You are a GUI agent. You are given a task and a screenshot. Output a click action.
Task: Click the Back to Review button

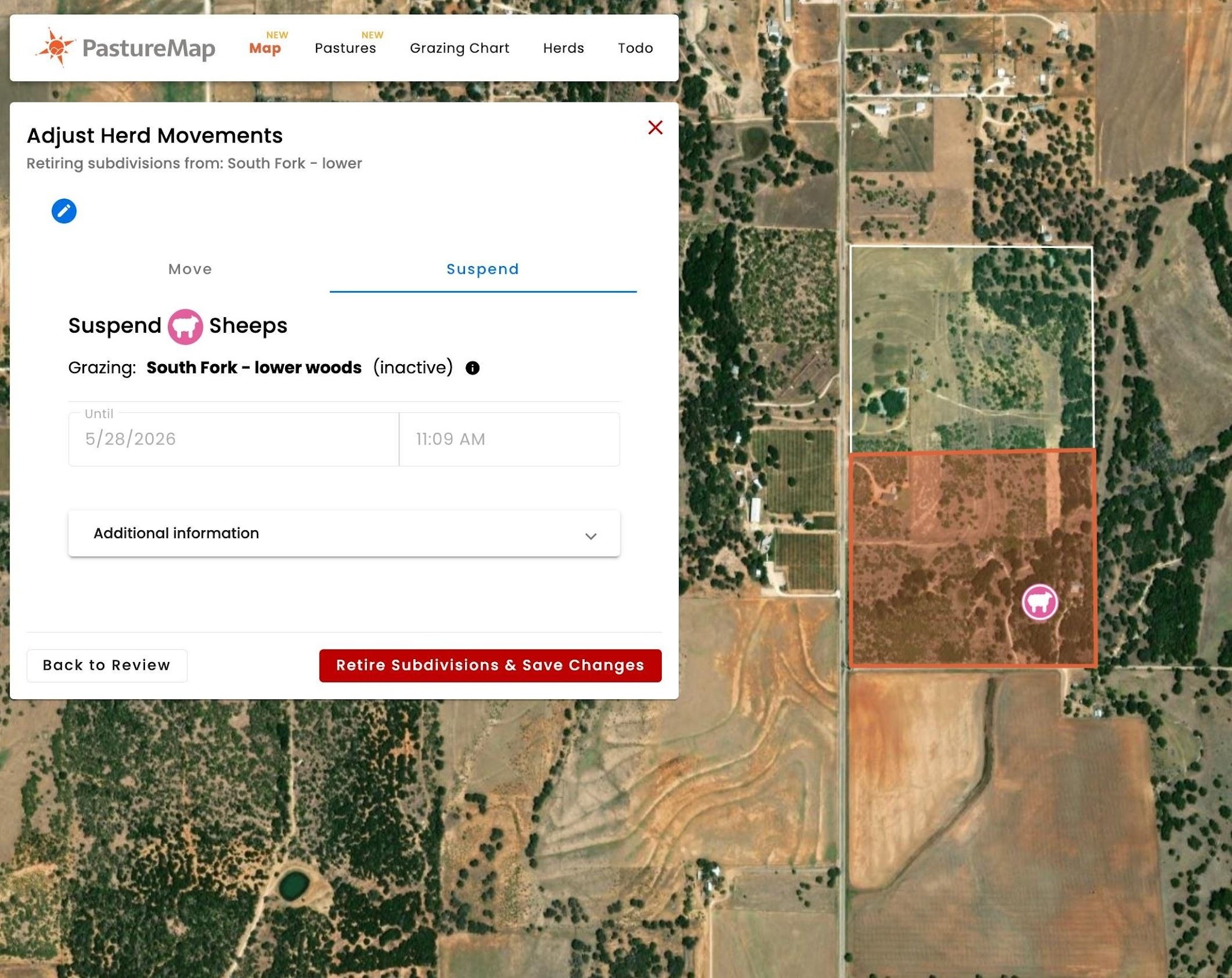pyautogui.click(x=107, y=666)
